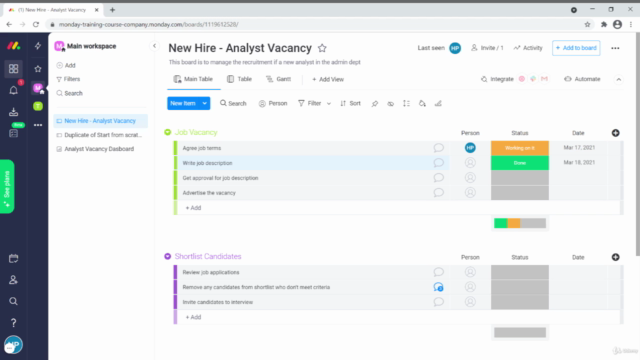Open Invite / 1 button
640x360 pixels.
487,48
